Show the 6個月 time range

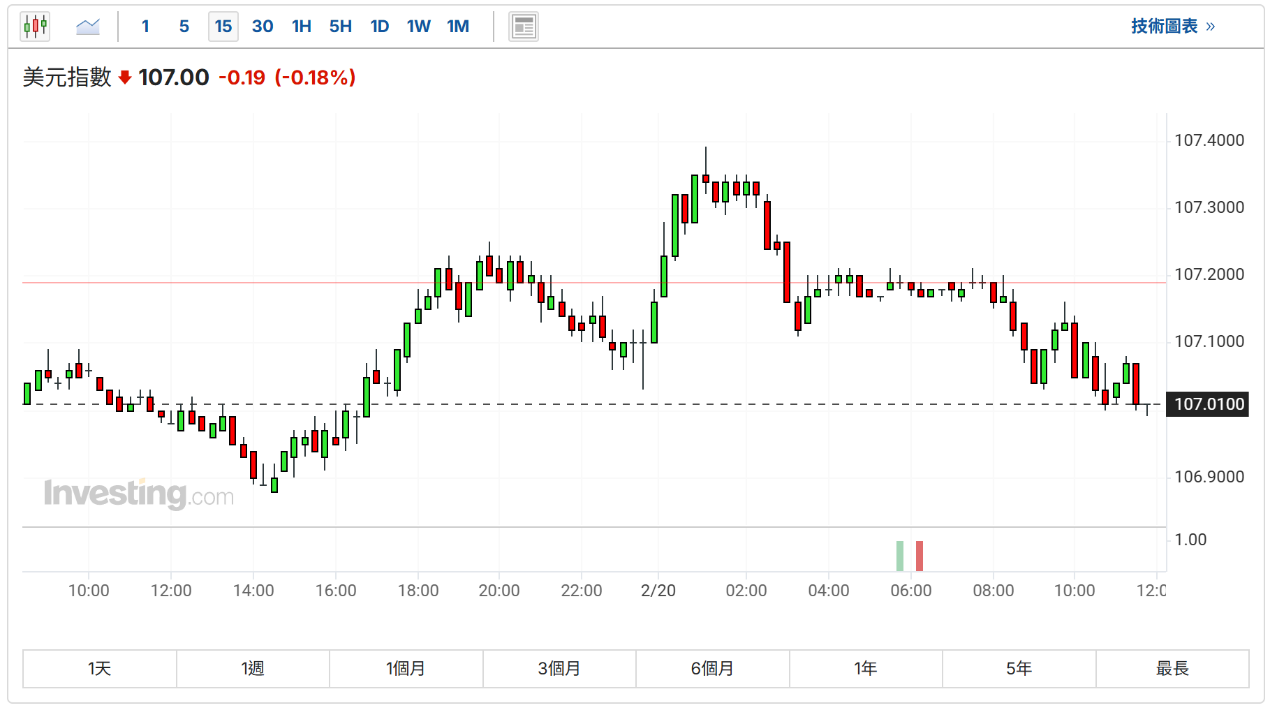712,669
